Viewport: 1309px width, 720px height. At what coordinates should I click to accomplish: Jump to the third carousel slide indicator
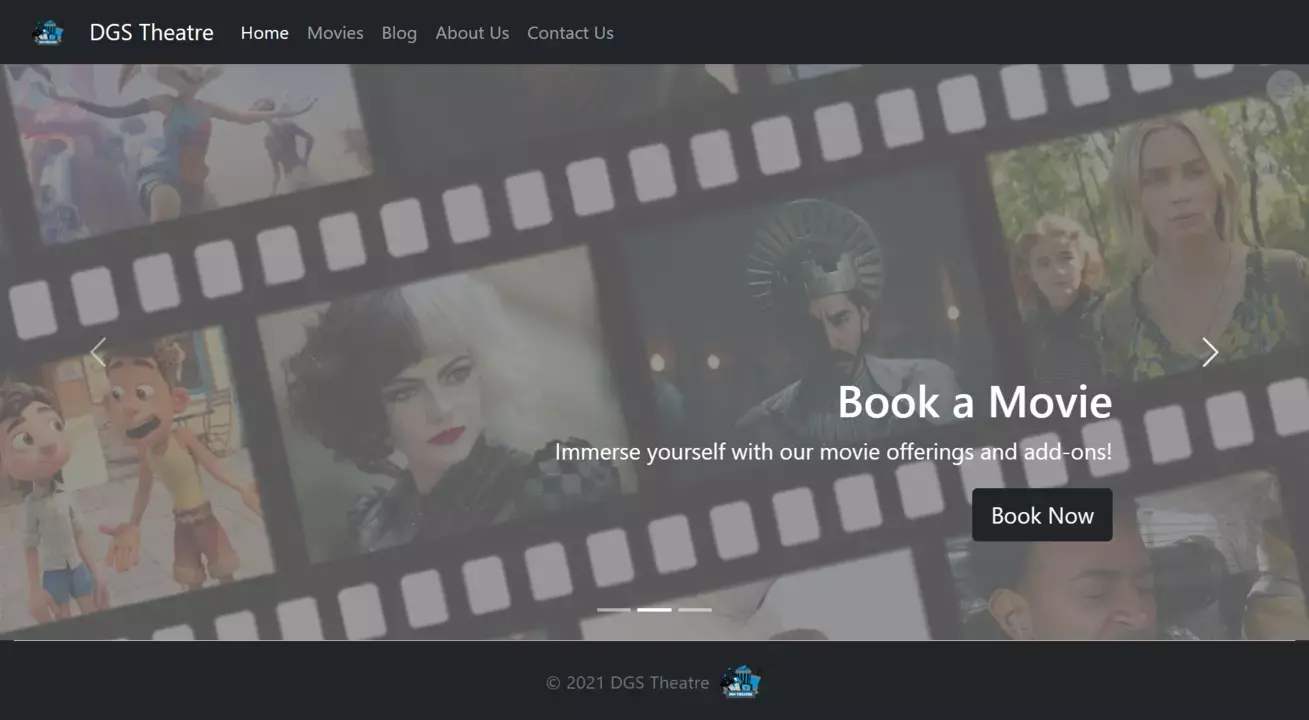click(695, 609)
